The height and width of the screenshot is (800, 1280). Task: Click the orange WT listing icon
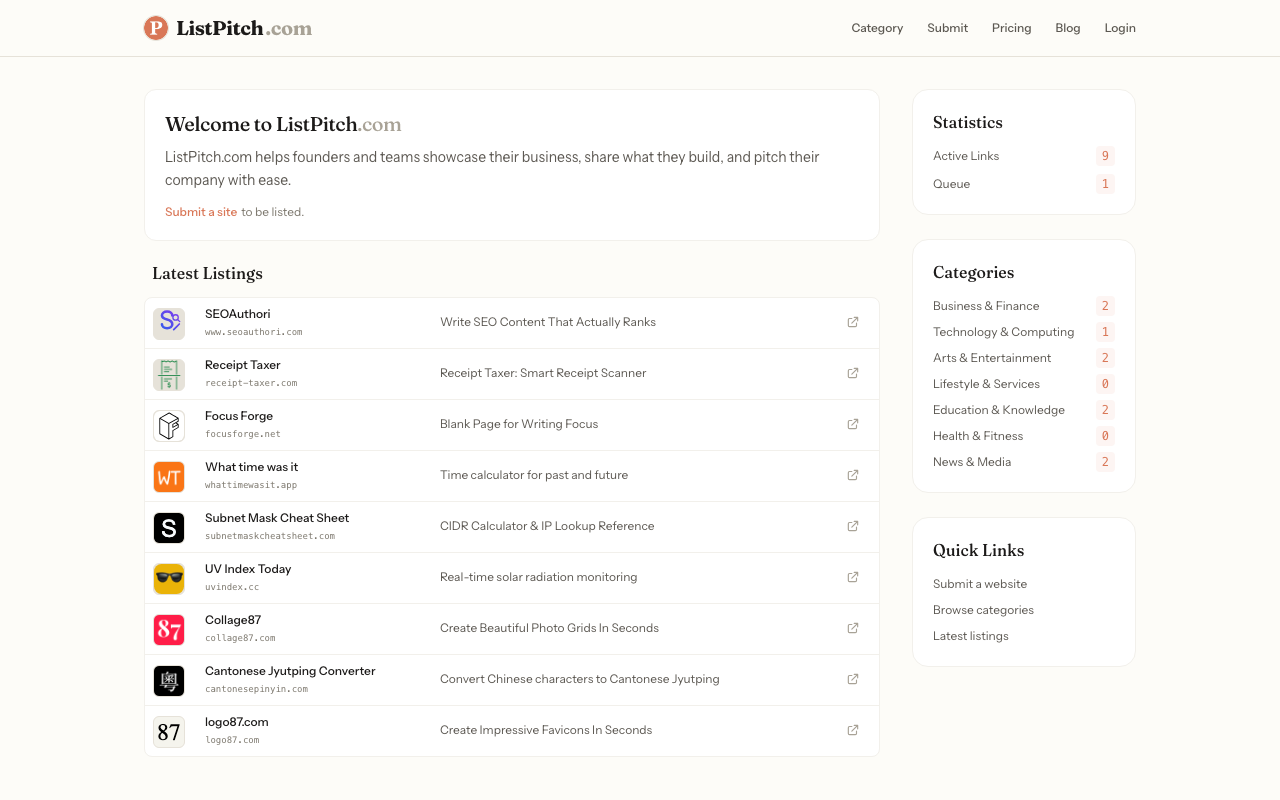[169, 476]
